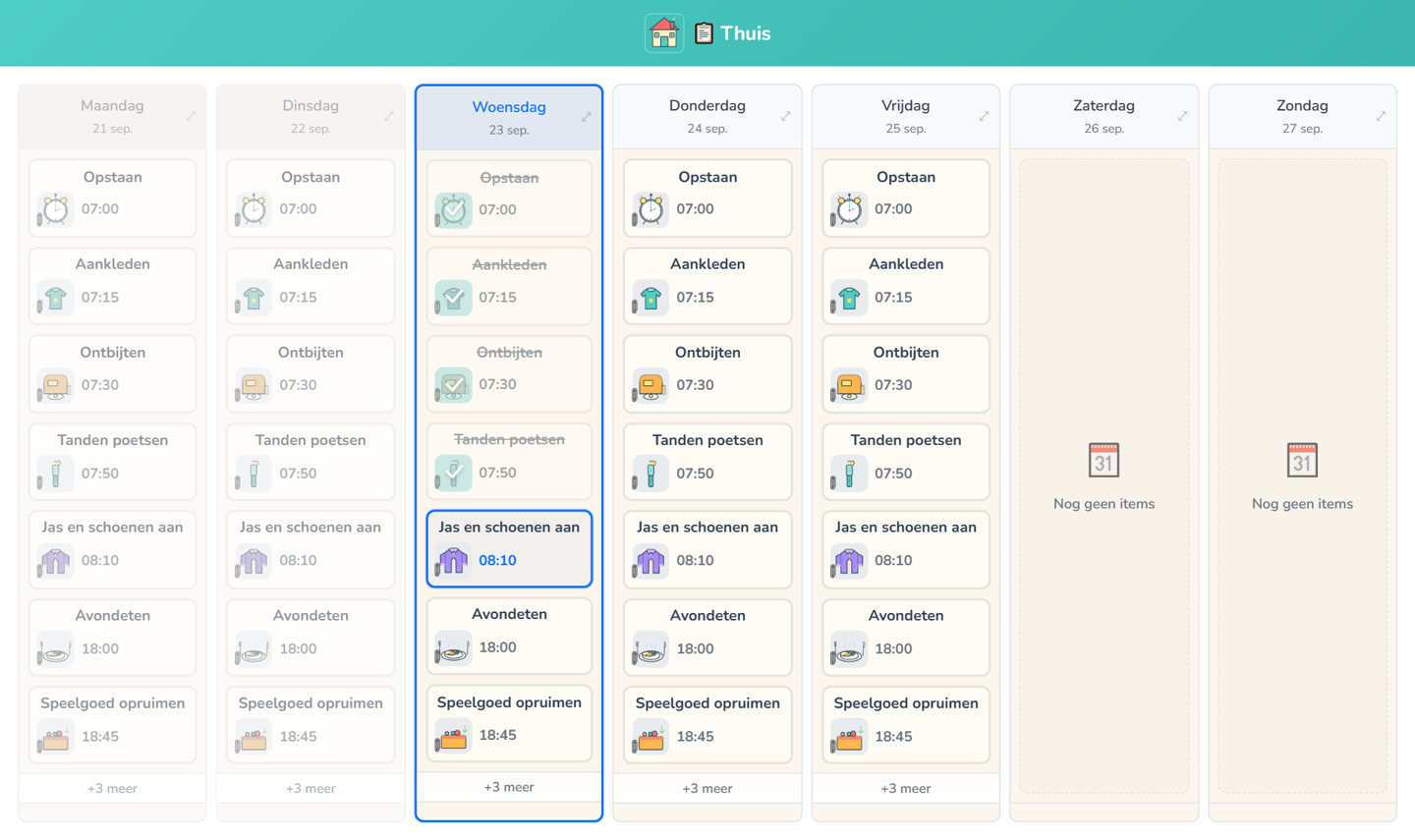Click the dinner plate icon on Maandag's Avondeten
This screenshot has width=1415, height=840.
coord(56,649)
